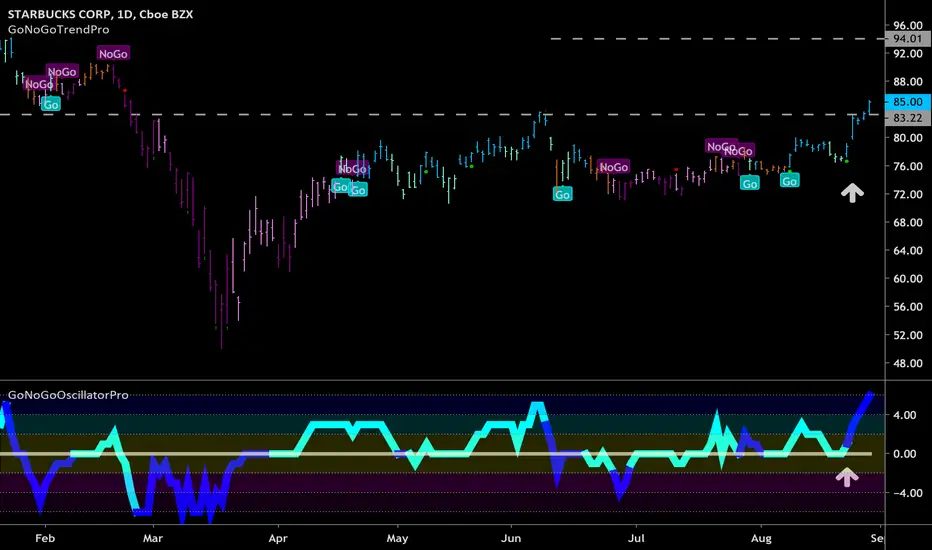
Task: Select the dashed horizontal line at 83.22
Action: tap(442, 114)
